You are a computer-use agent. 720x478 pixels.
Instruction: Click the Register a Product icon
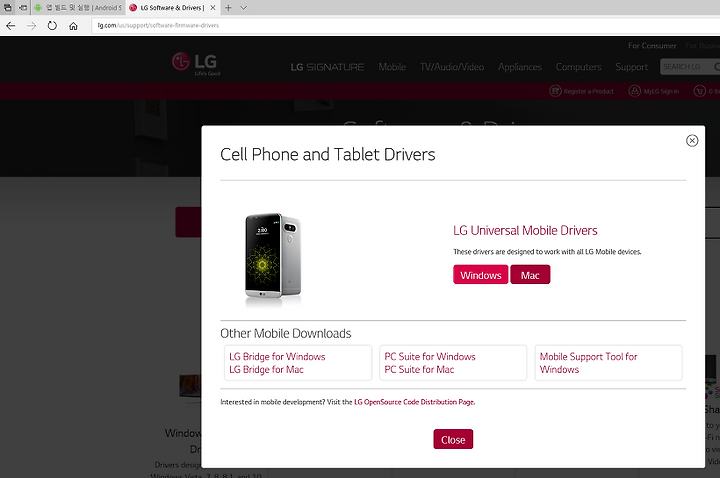coord(556,91)
